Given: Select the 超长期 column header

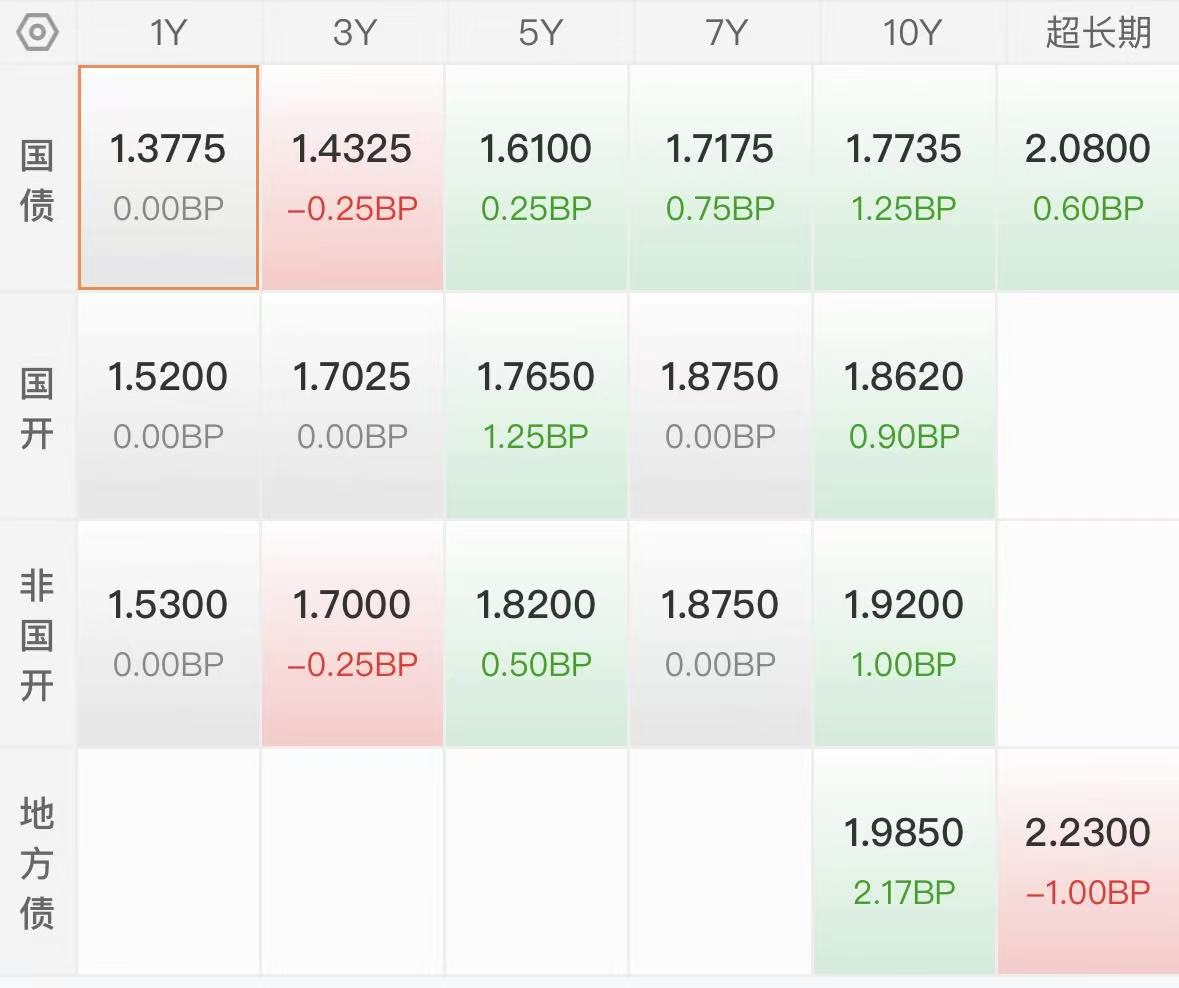Looking at the screenshot, I should 1098,32.
